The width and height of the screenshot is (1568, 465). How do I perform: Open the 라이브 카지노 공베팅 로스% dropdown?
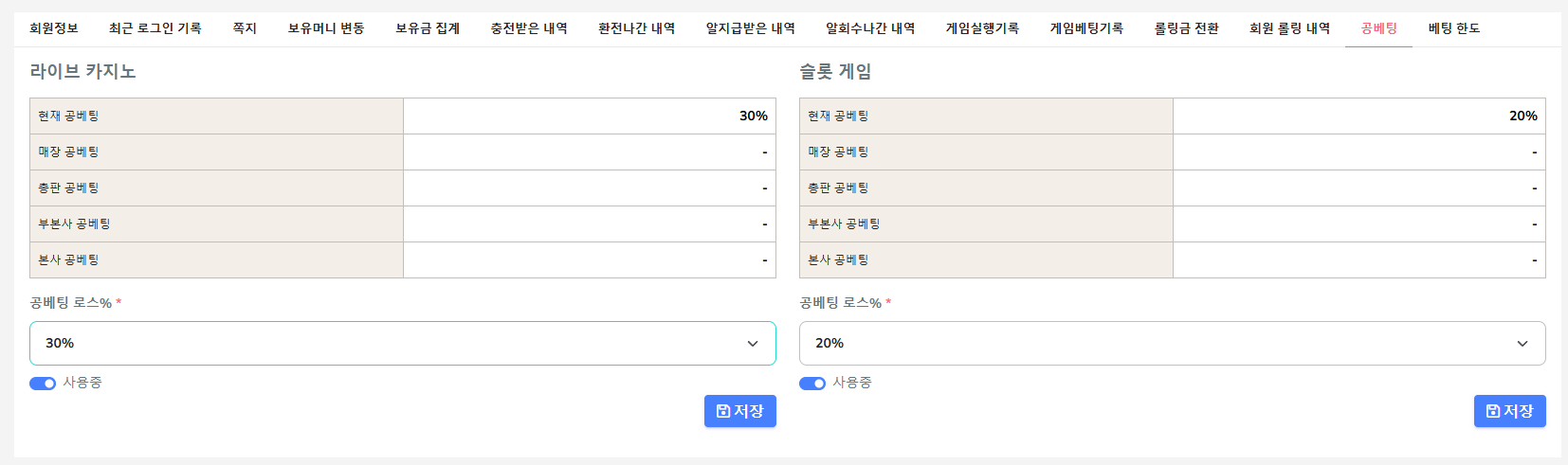pos(402,343)
